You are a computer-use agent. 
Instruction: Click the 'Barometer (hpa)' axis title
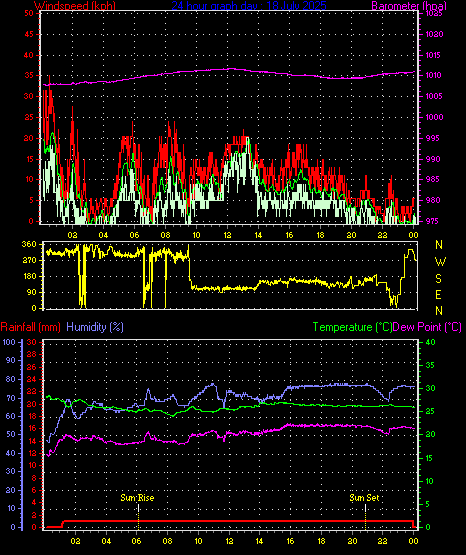pos(409,6)
